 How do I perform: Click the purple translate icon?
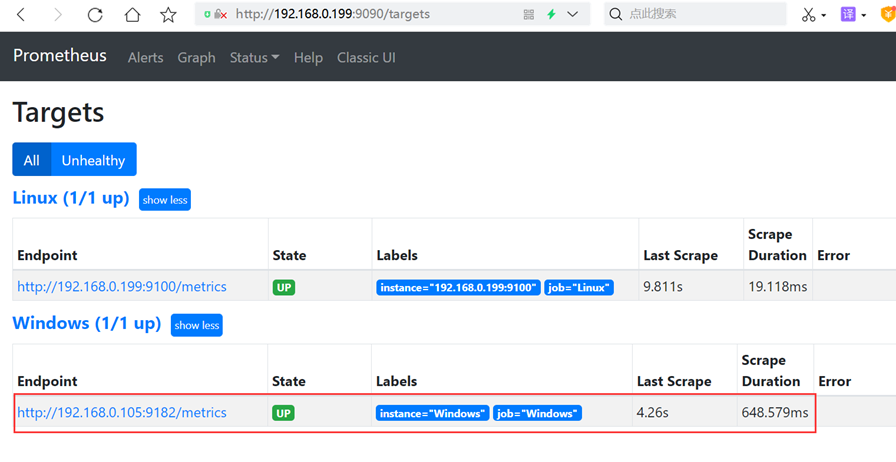click(x=848, y=14)
